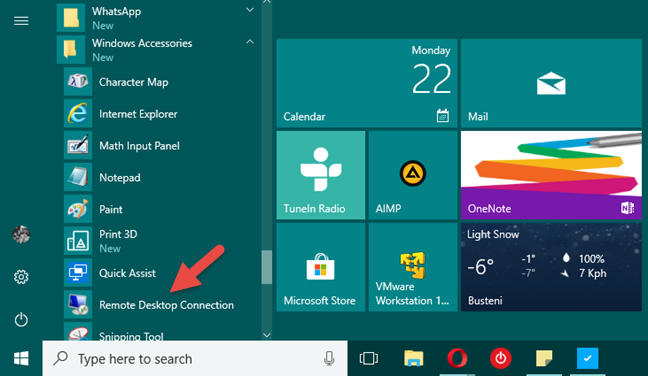Click 'Notepad' label
648x376 pixels.
(120, 178)
